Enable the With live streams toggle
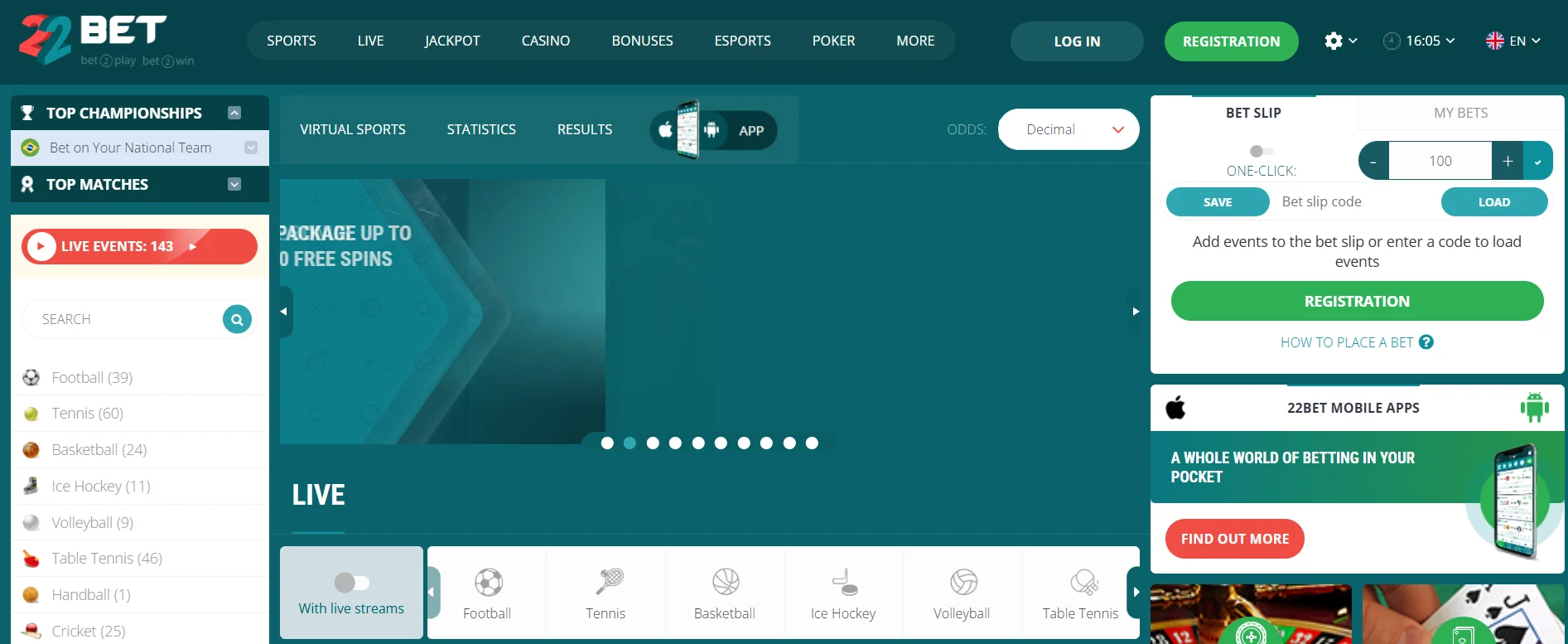Viewport: 1568px width, 644px height. pos(351,583)
